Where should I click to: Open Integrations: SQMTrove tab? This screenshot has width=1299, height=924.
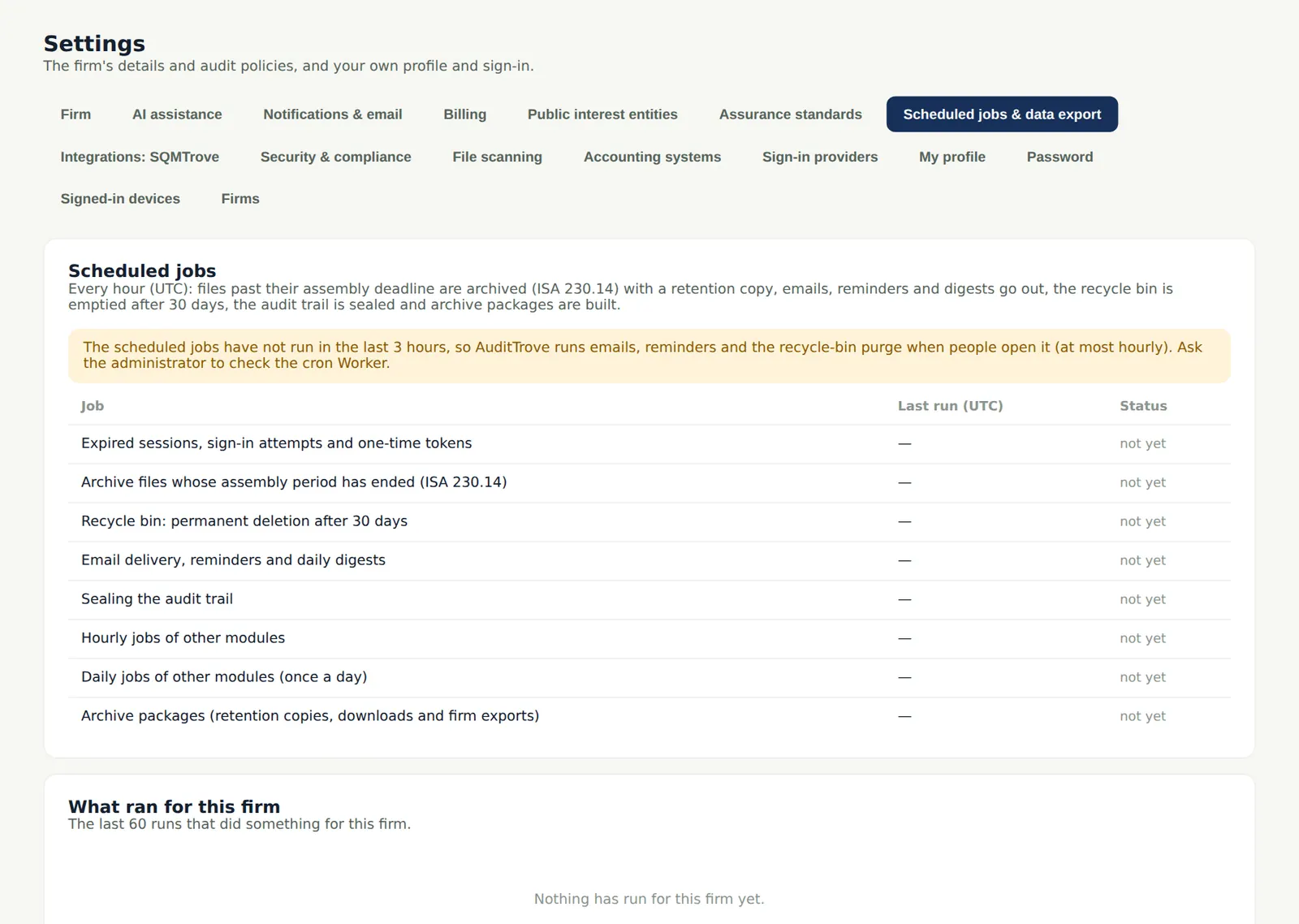140,157
